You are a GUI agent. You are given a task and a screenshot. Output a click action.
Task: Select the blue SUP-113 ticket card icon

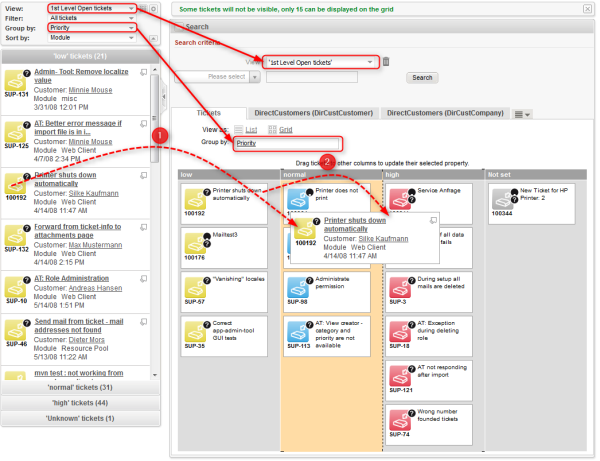coord(298,332)
